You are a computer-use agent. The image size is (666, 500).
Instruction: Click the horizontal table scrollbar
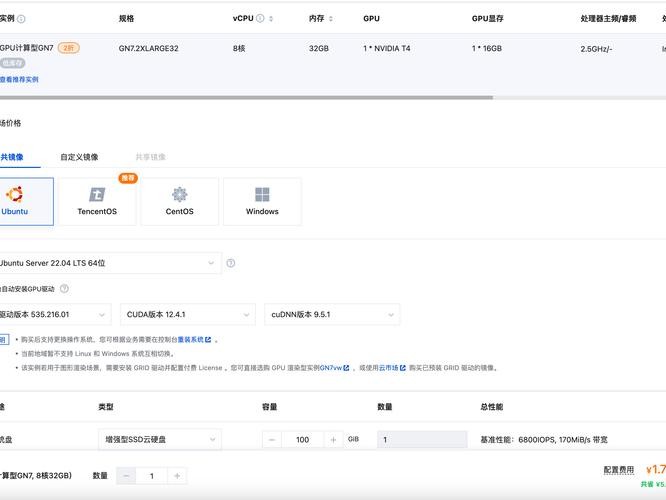coord(246,97)
